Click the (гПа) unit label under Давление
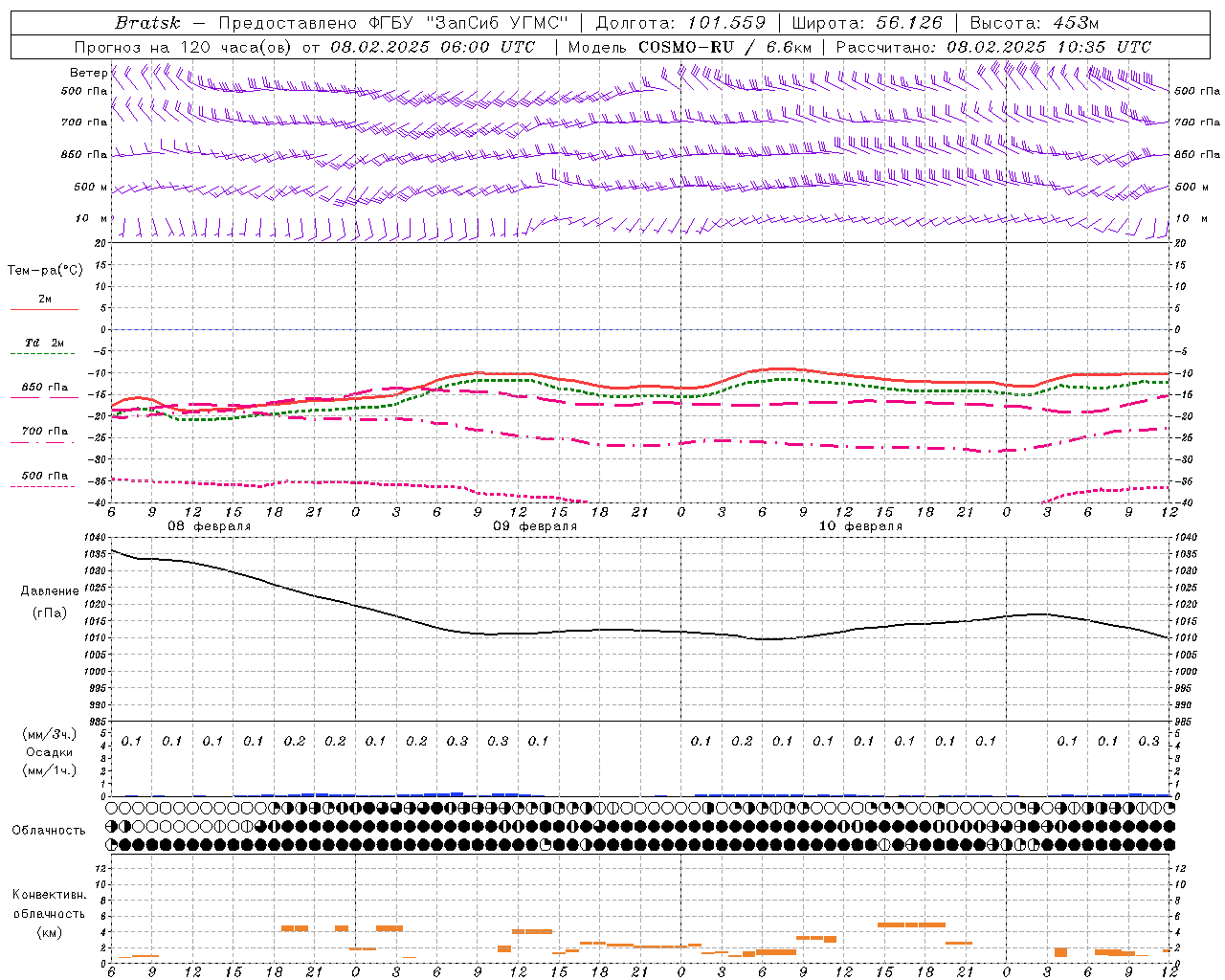The width and height of the screenshot is (1225, 980). [x=50, y=612]
